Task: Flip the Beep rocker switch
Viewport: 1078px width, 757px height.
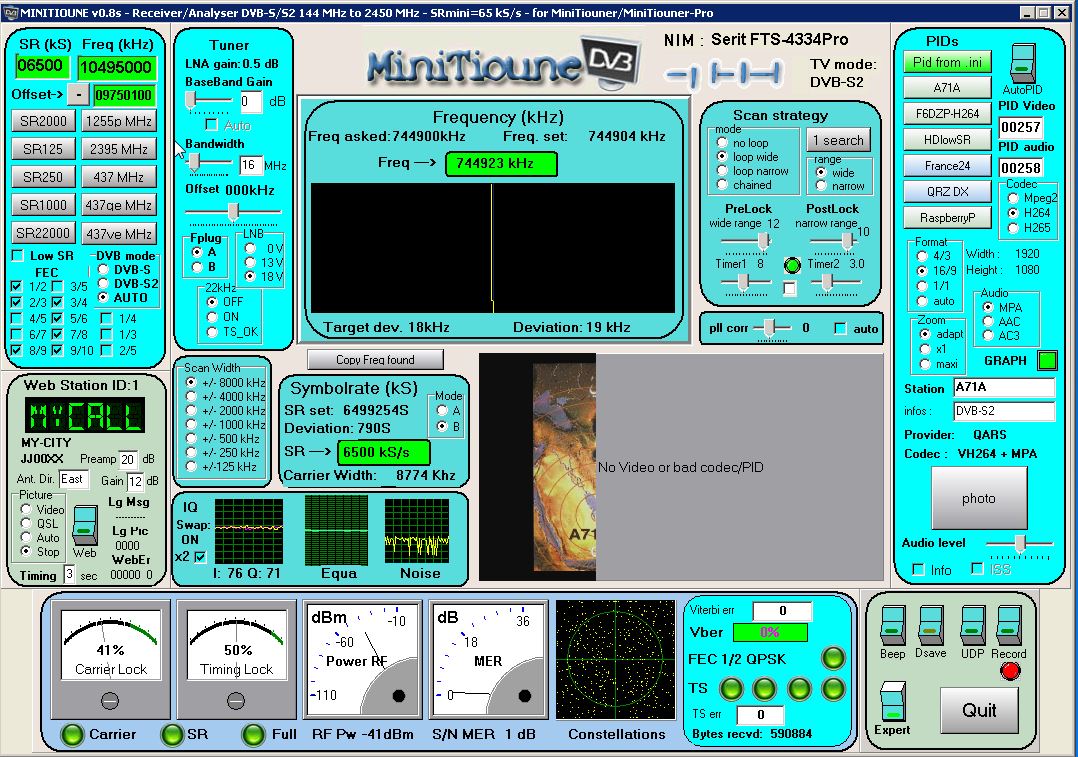Action: pyautogui.click(x=893, y=625)
